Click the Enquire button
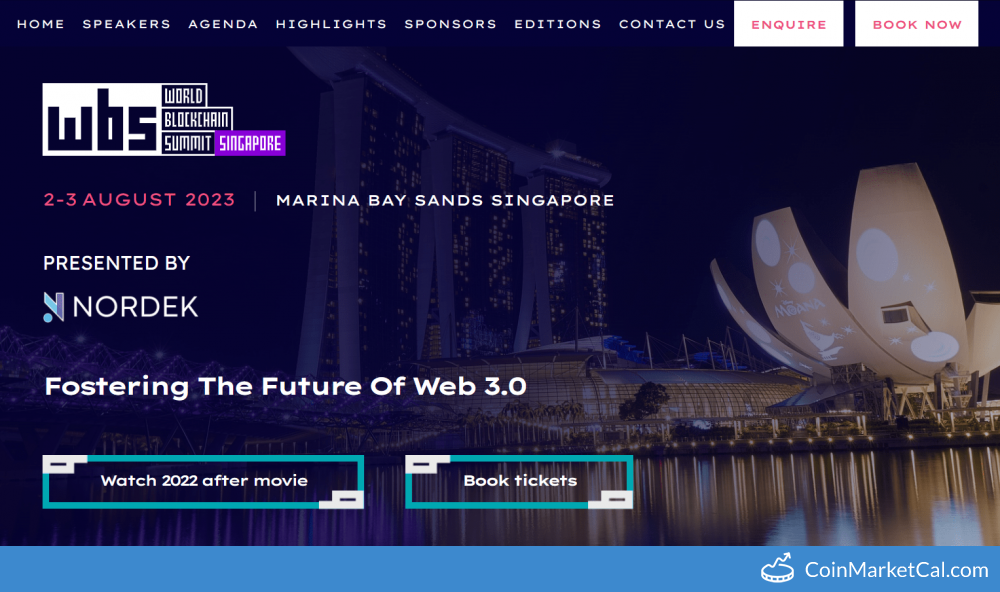 click(x=788, y=24)
